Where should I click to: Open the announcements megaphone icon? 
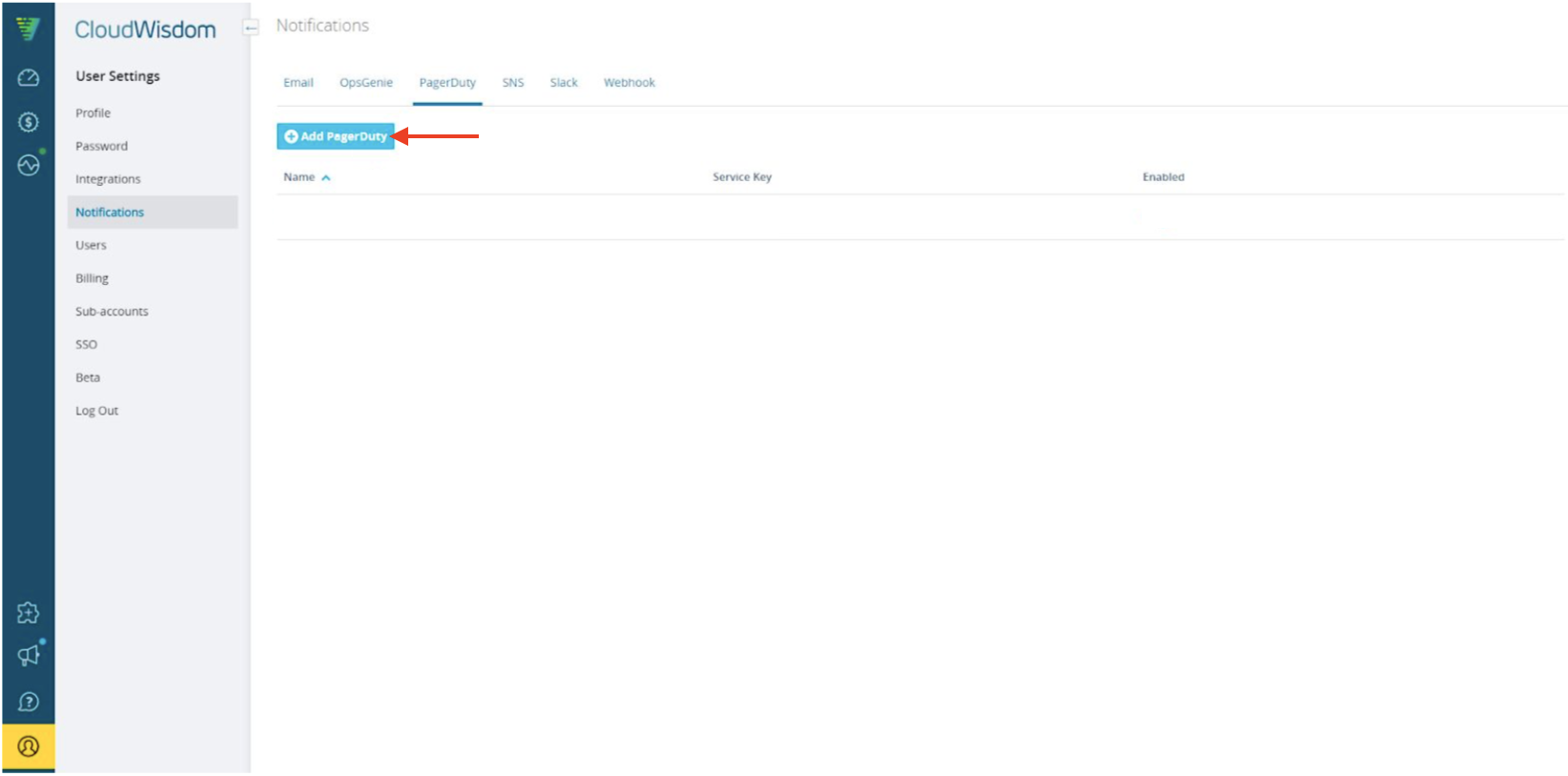click(x=28, y=656)
